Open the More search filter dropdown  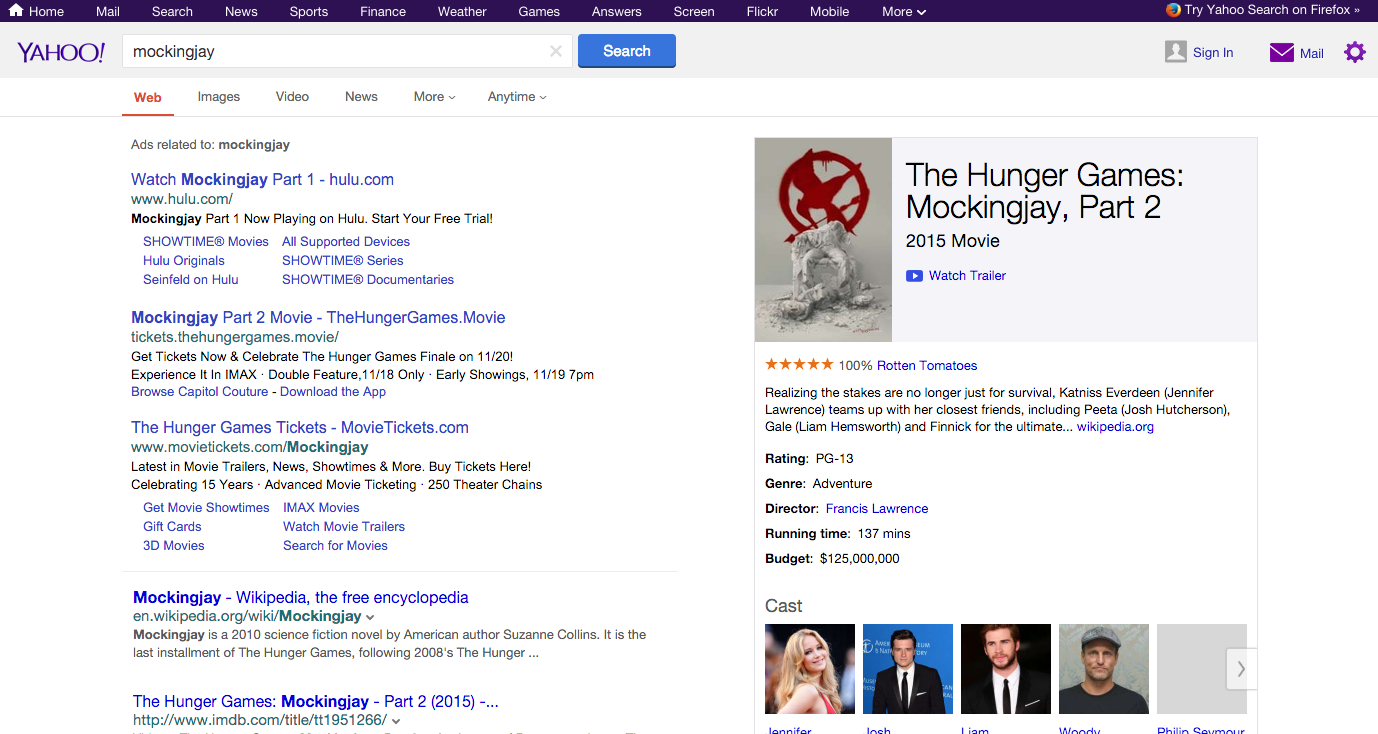click(434, 97)
